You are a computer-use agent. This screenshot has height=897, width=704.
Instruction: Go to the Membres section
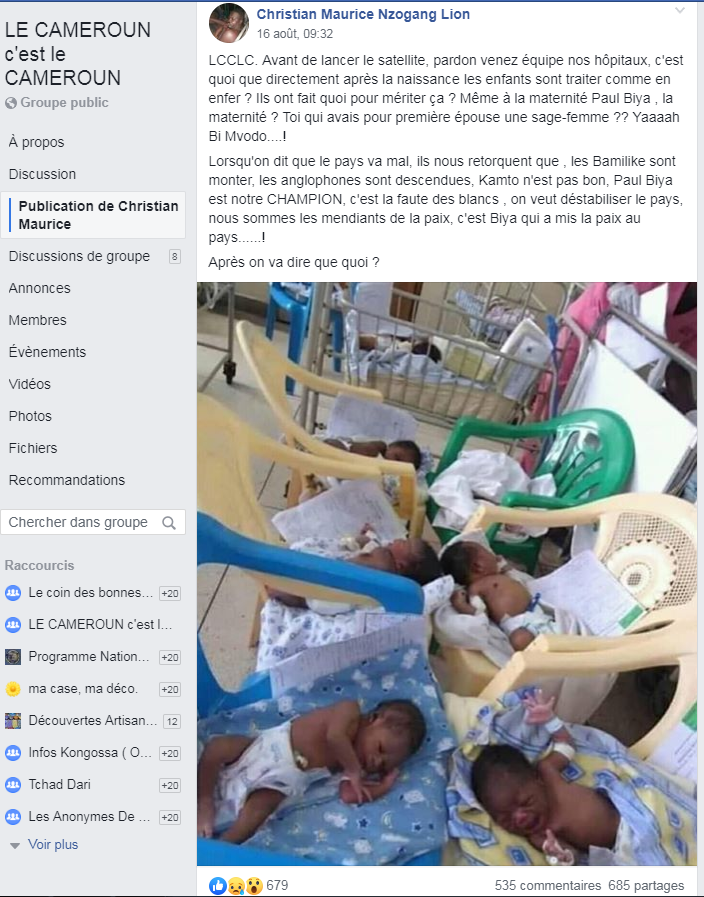pos(38,320)
